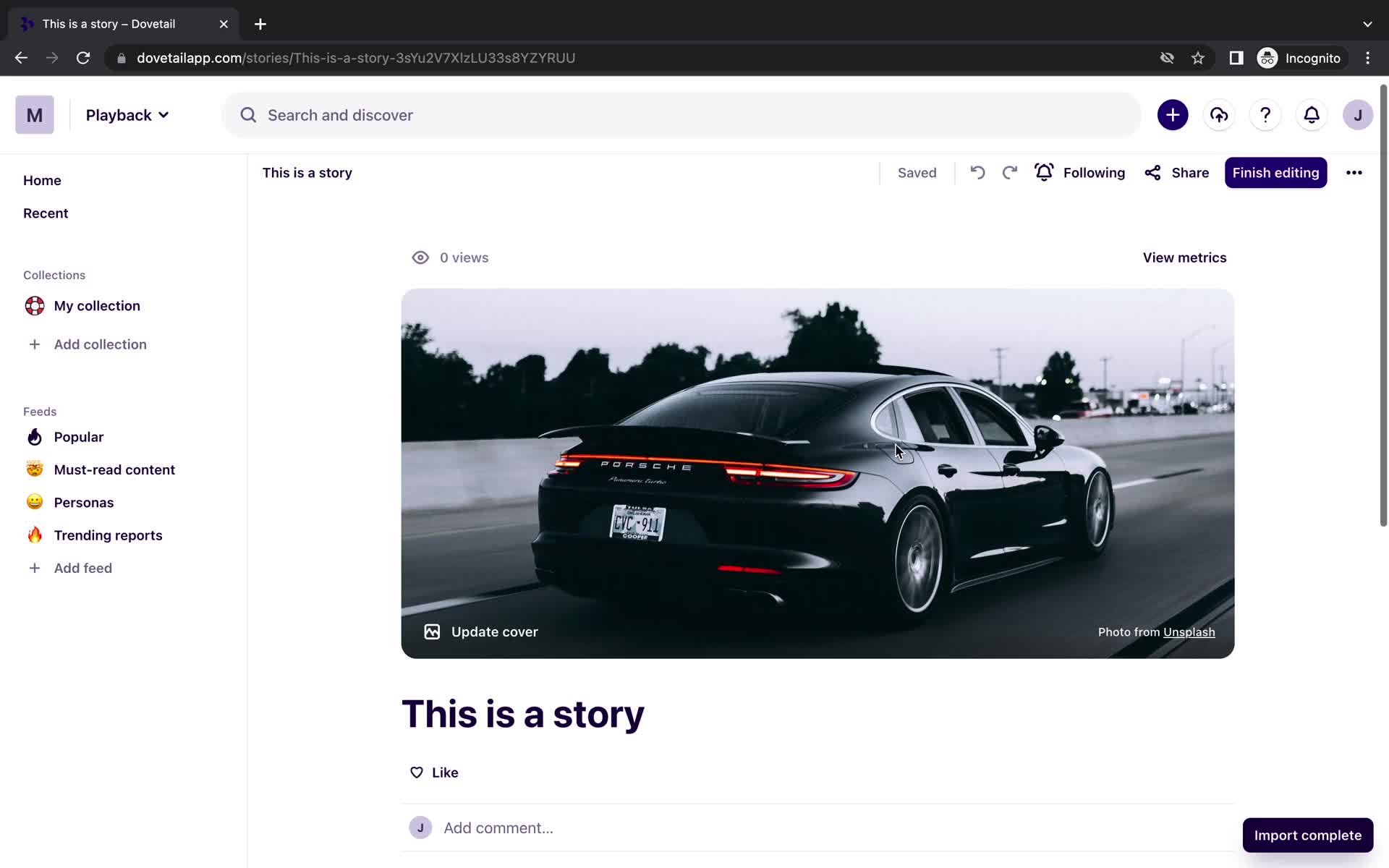Open the AI assist icon button
This screenshot has width=1389, height=868.
click(1218, 115)
